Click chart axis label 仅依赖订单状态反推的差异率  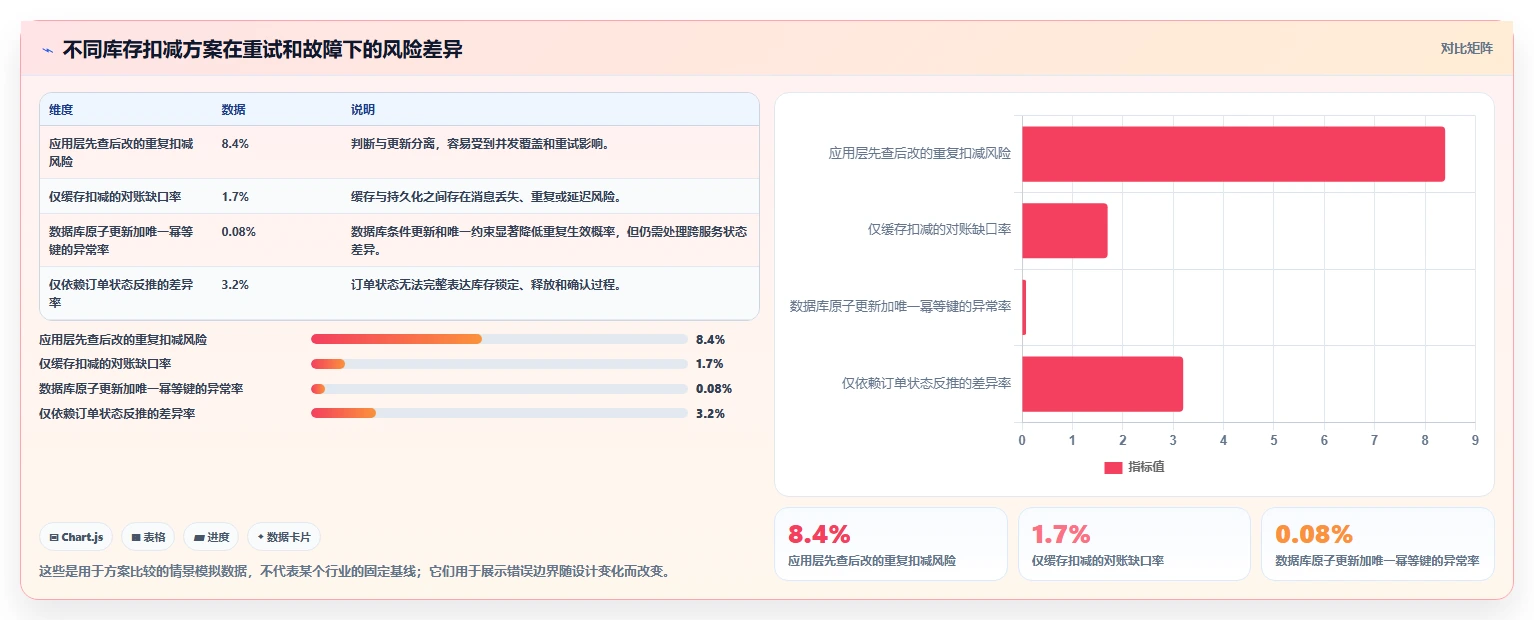(x=927, y=383)
